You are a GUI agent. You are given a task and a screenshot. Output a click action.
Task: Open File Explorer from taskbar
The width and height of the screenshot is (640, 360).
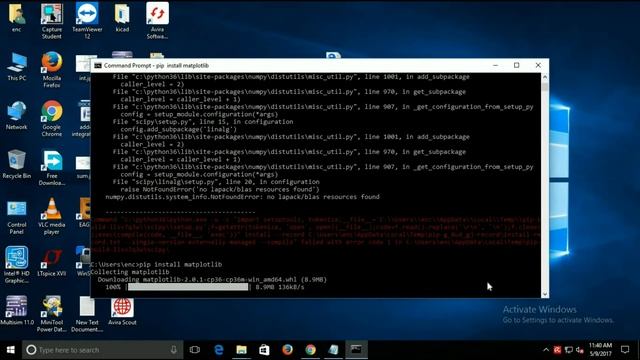pos(242,350)
